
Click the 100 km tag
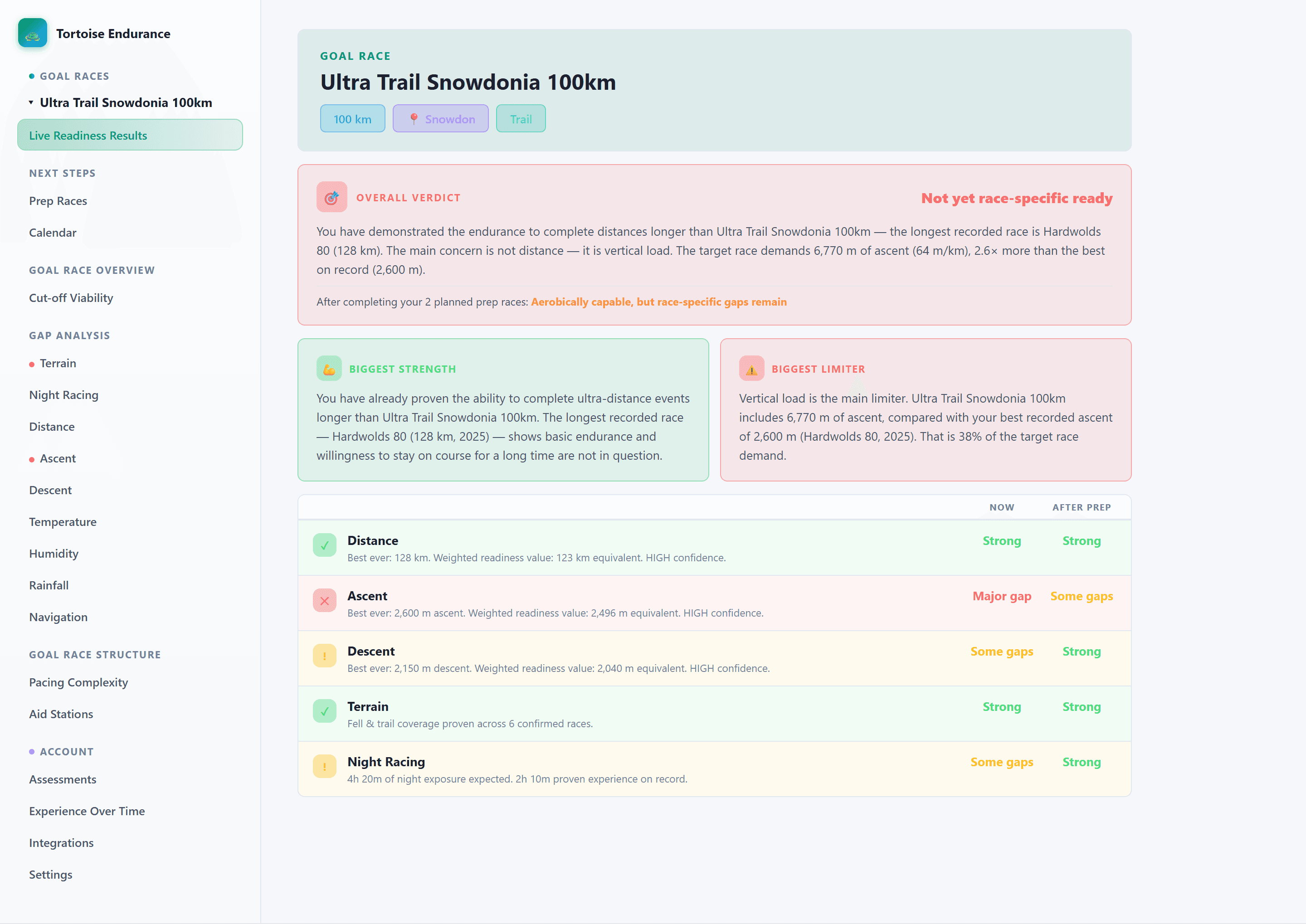(x=353, y=118)
